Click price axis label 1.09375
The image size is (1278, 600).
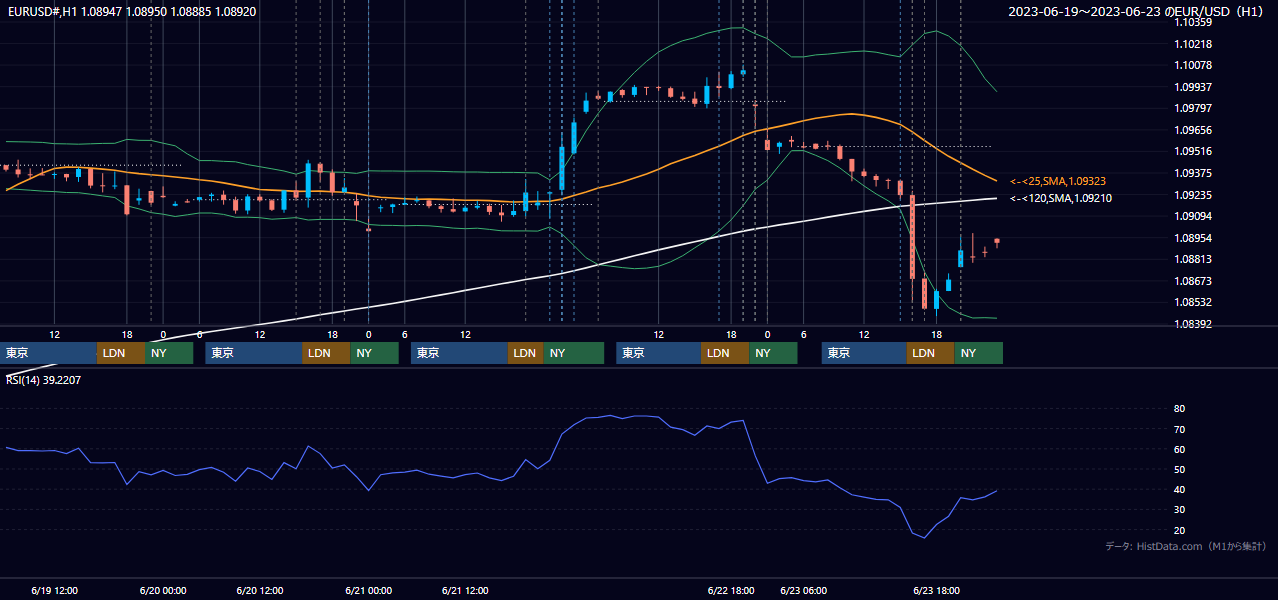[1193, 173]
